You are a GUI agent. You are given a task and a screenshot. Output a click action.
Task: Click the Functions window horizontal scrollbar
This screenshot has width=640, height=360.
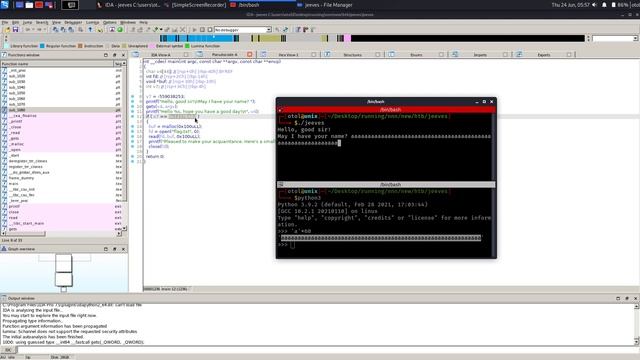tap(61, 234)
